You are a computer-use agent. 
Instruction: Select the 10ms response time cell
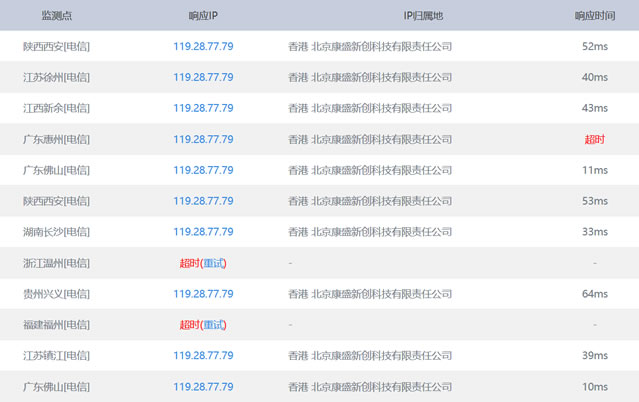[594, 387]
